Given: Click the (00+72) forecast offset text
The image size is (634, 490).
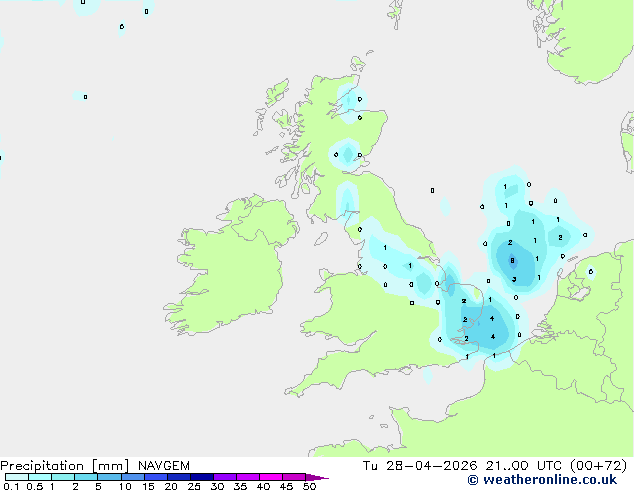Looking at the screenshot, I should (598, 466).
